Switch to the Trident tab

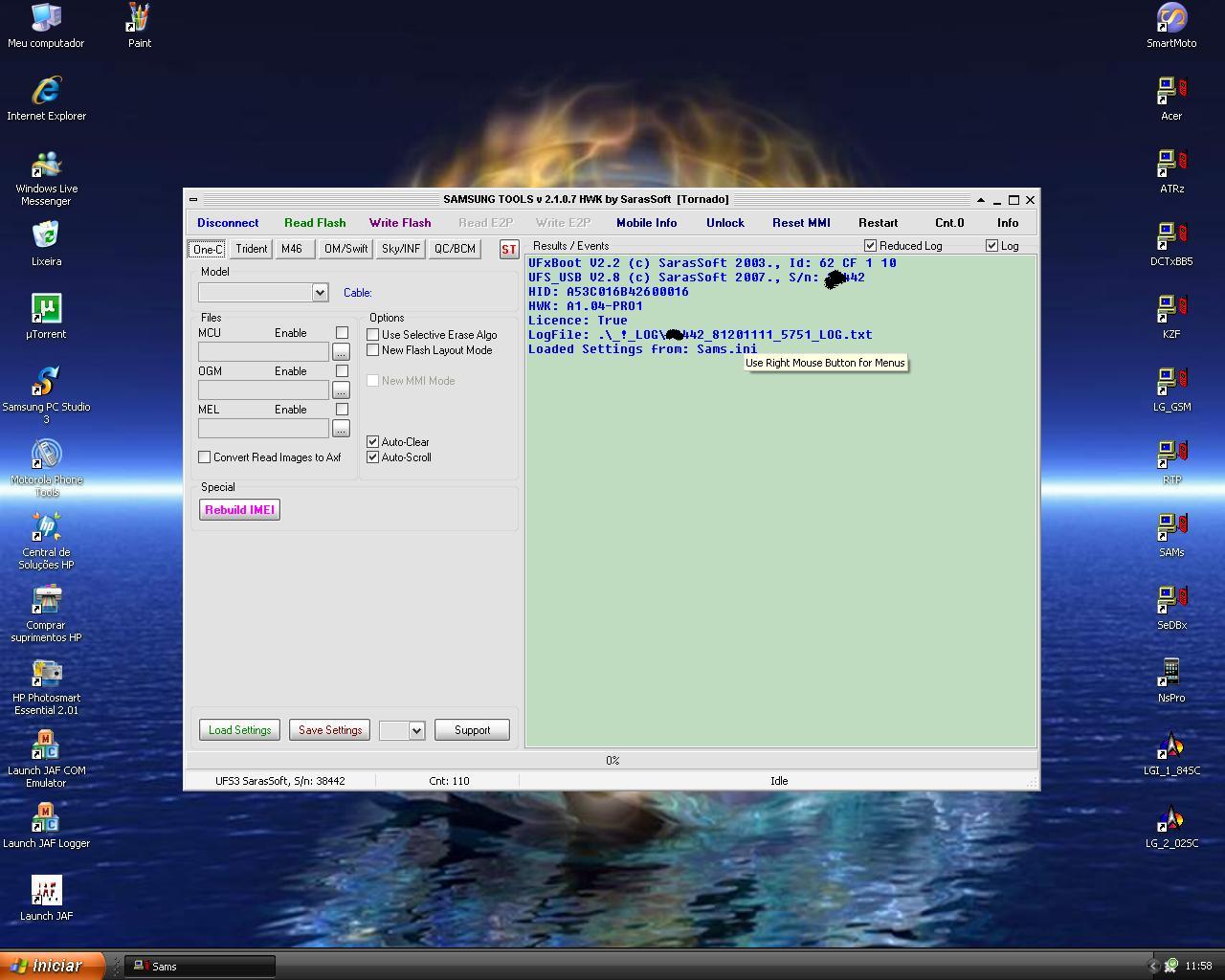click(252, 249)
